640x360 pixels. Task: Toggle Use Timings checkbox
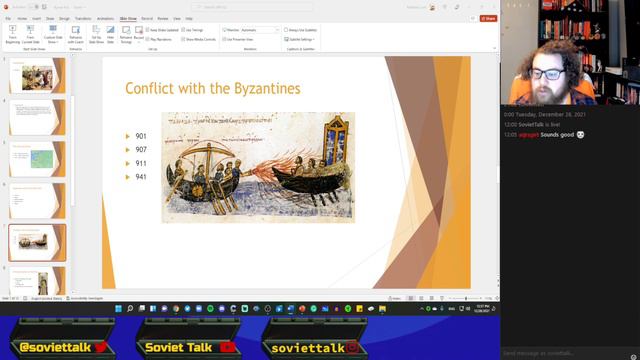coord(192,30)
